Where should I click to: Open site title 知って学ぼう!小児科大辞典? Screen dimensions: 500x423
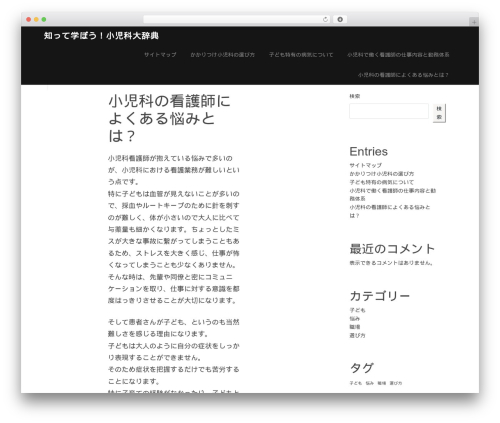[x=101, y=36]
